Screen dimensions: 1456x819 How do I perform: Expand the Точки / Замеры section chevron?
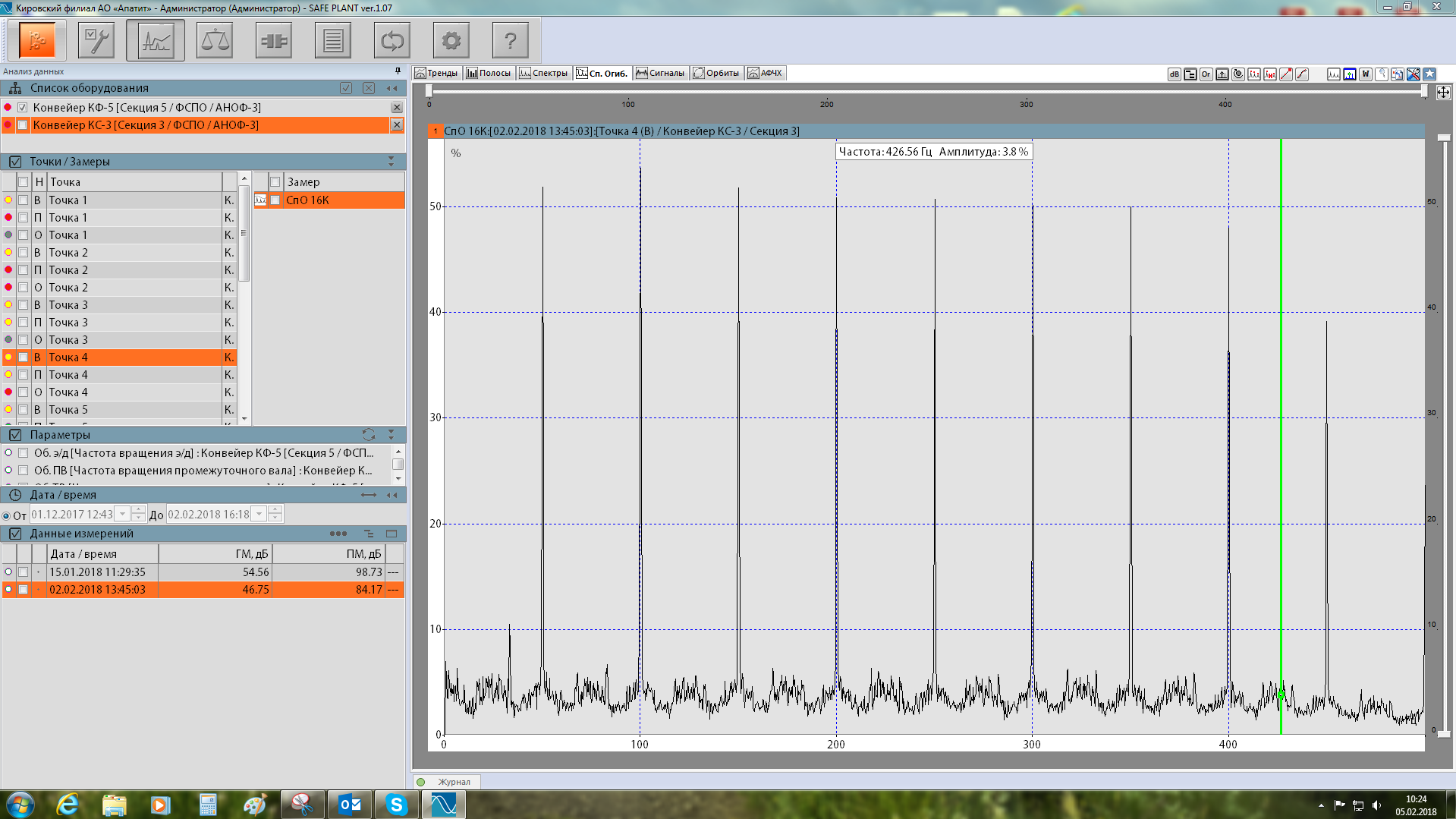click(x=392, y=162)
